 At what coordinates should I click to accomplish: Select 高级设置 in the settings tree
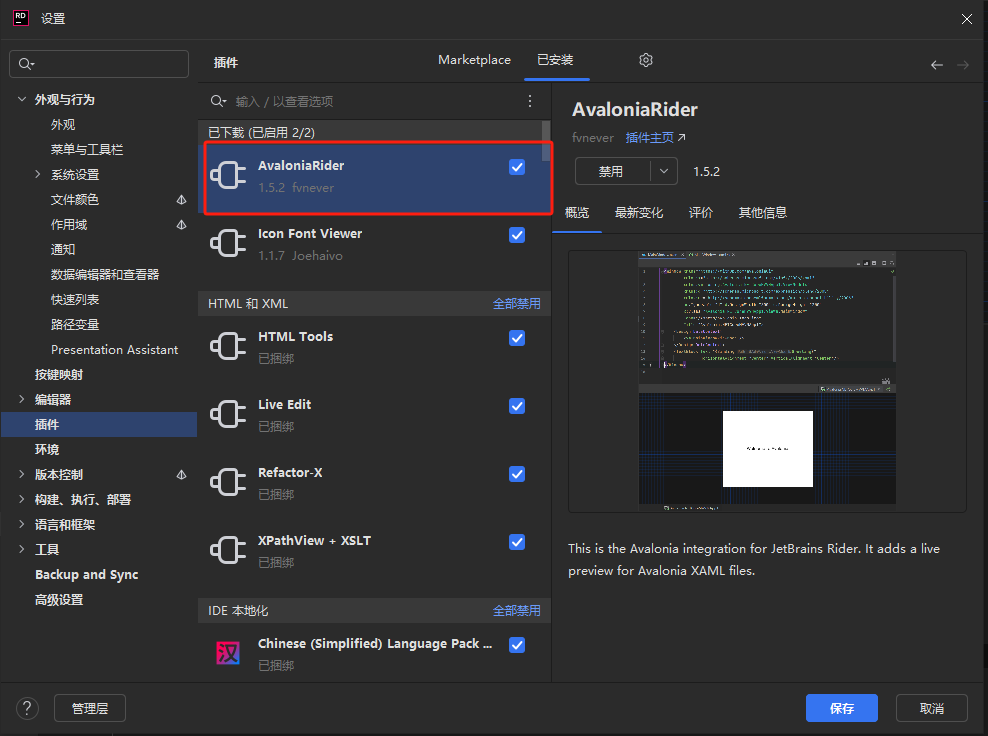(59, 600)
